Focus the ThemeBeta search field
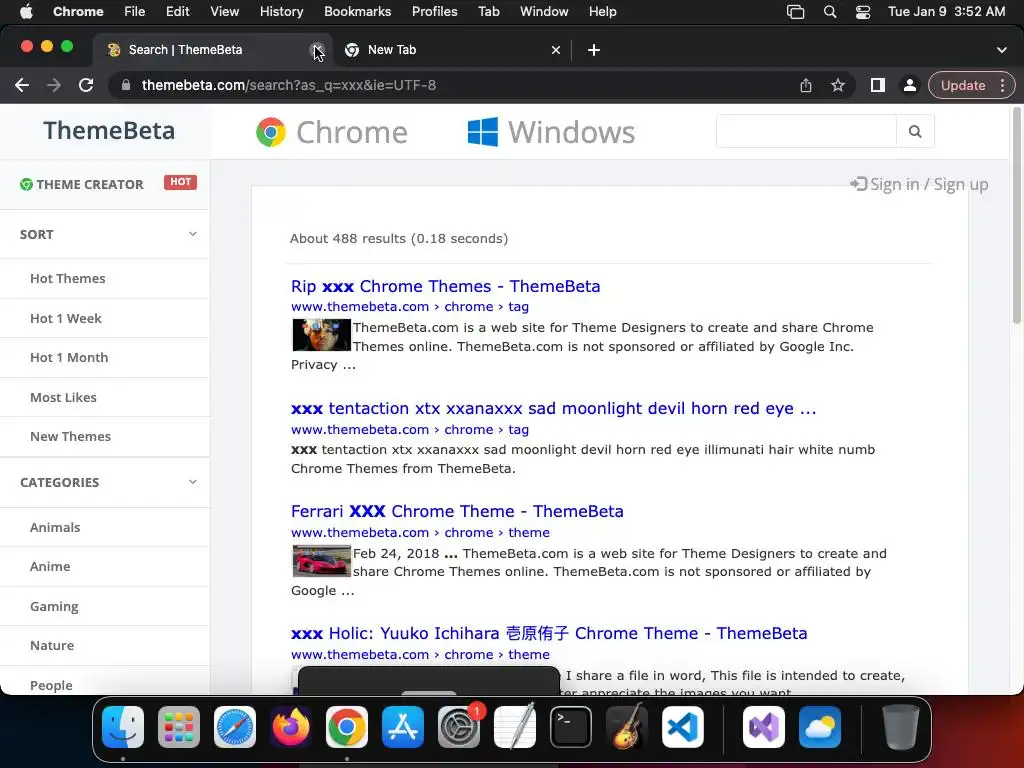 (806, 131)
